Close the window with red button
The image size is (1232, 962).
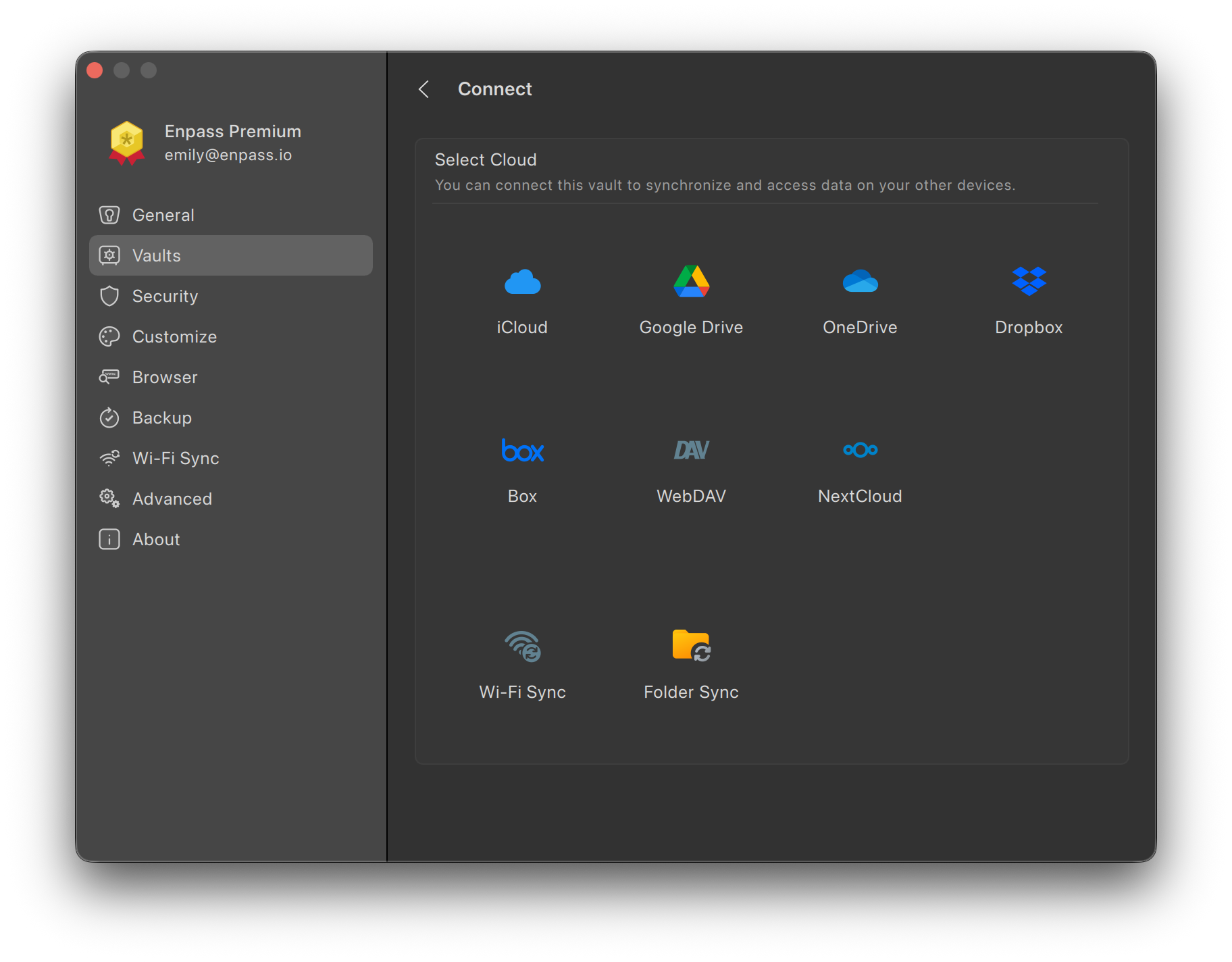pos(95,70)
